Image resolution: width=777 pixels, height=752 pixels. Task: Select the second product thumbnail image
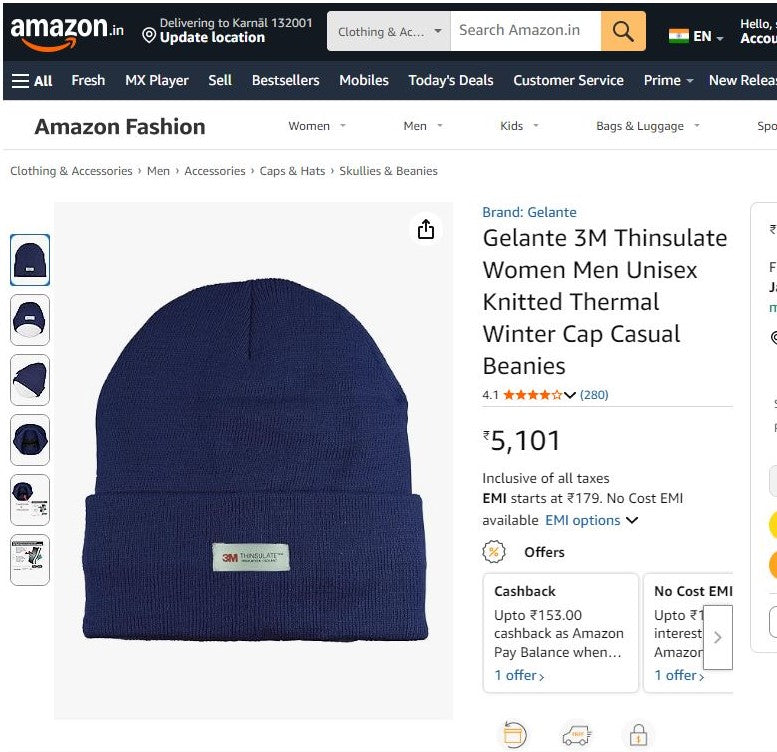tap(30, 320)
